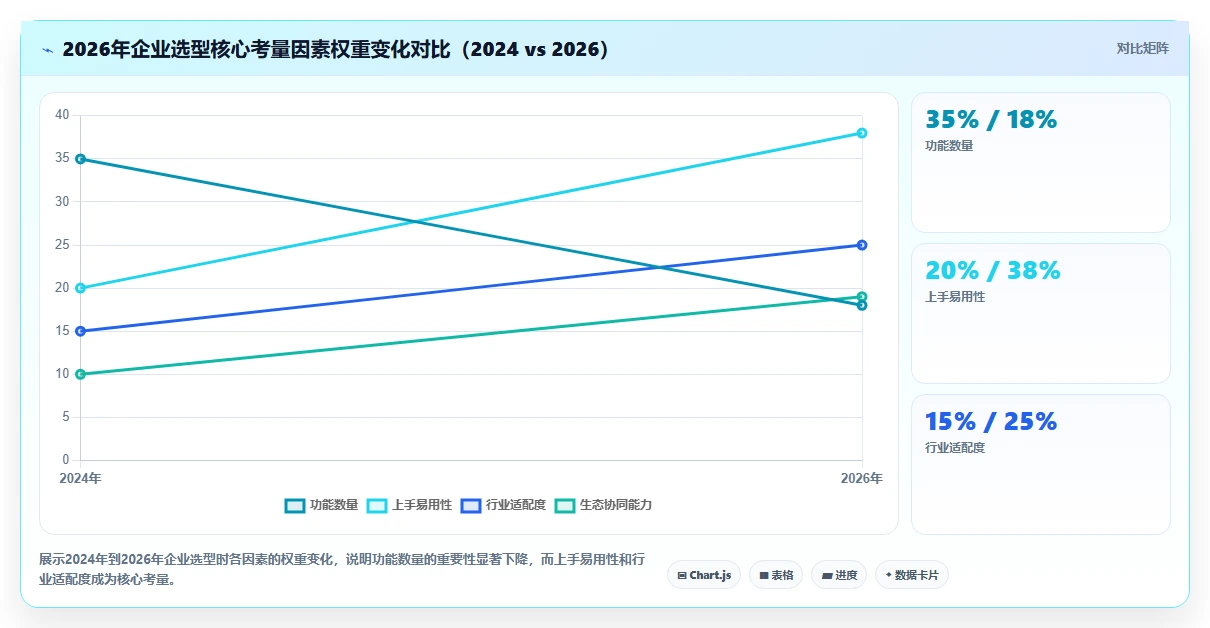Click the y-axis value 40
1210x628 pixels.
point(62,115)
